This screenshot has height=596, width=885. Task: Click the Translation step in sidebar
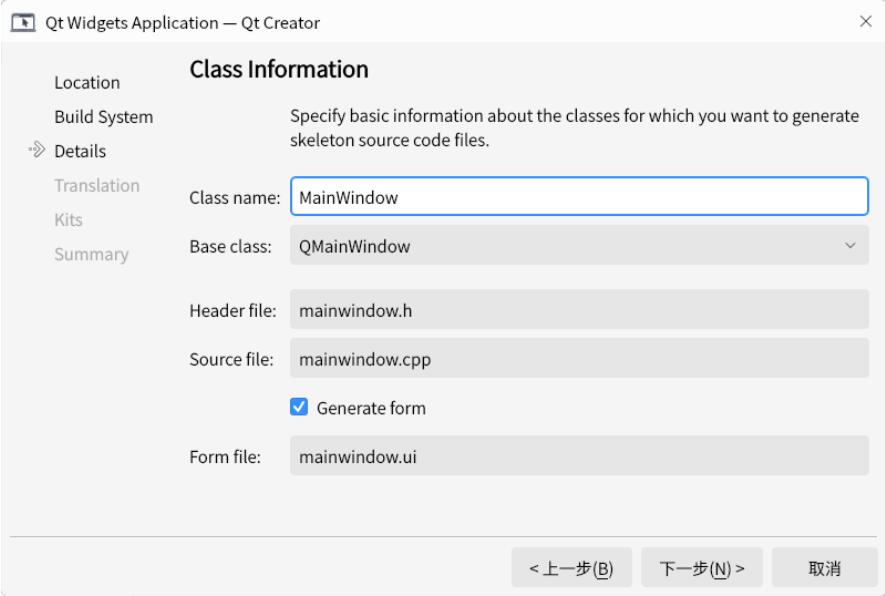(x=96, y=185)
